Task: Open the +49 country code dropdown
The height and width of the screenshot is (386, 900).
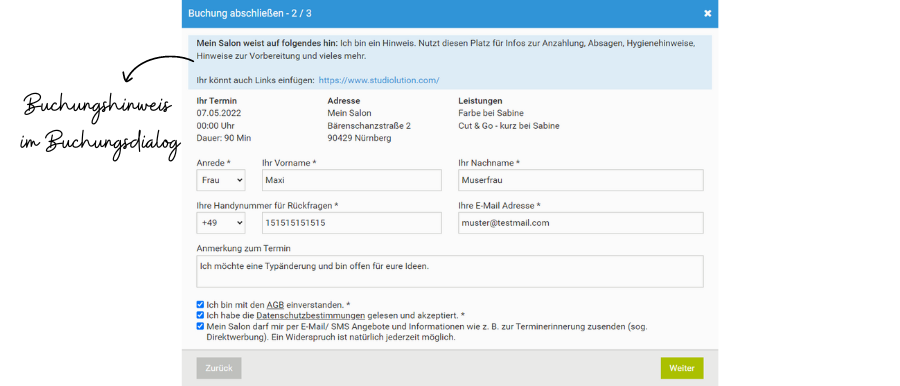Action: pos(221,223)
